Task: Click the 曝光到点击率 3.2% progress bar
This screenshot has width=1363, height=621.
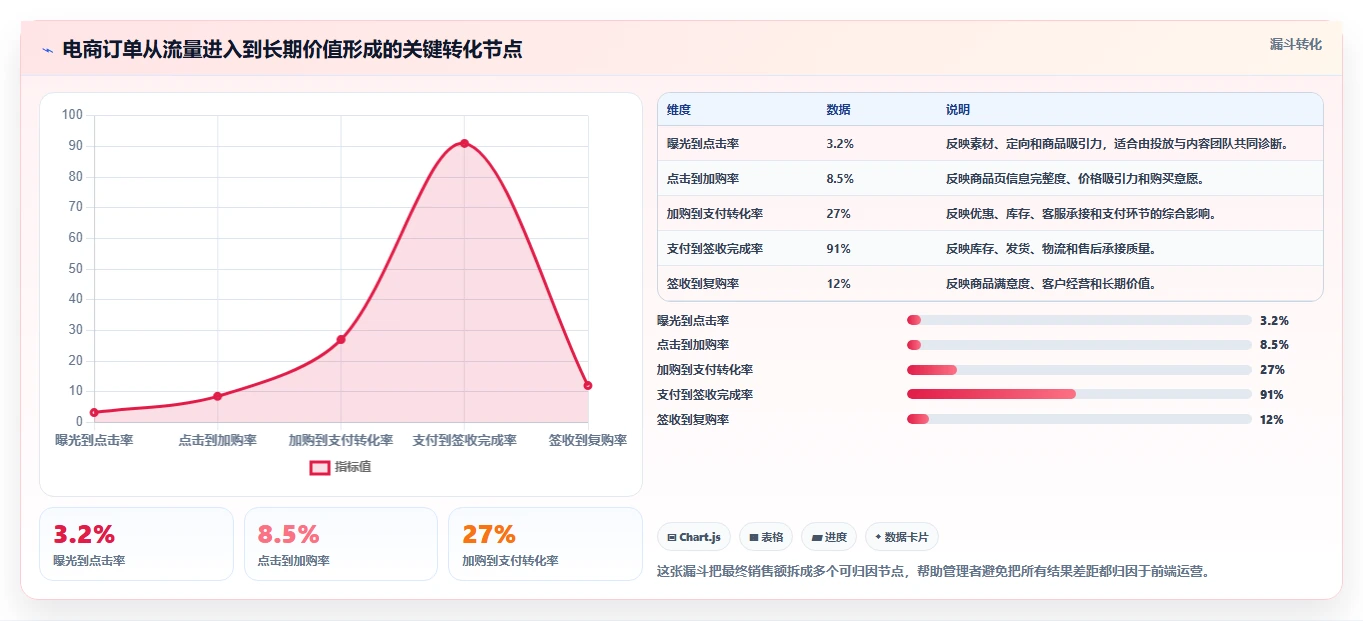Action: click(1079, 320)
